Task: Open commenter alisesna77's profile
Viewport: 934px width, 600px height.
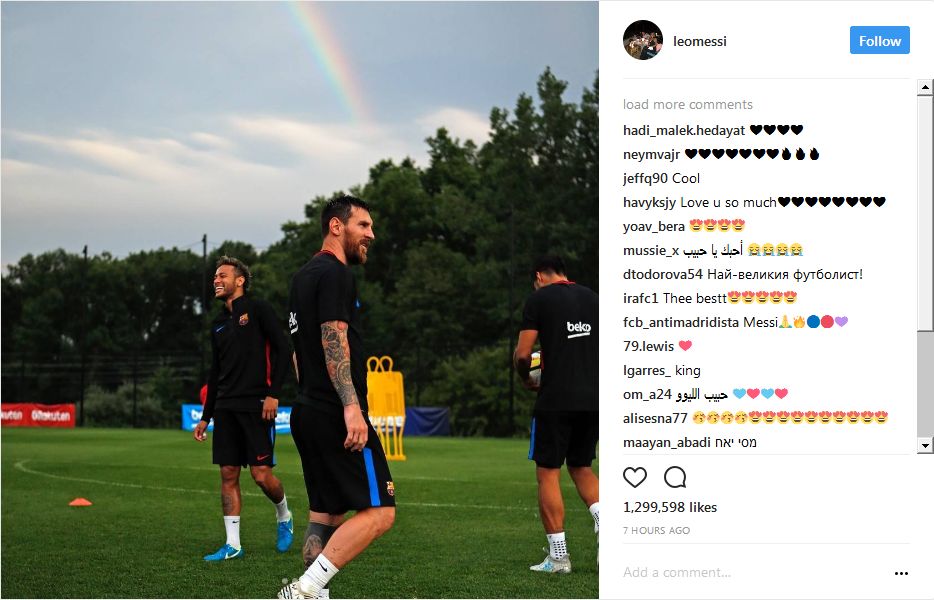Action: tap(655, 418)
